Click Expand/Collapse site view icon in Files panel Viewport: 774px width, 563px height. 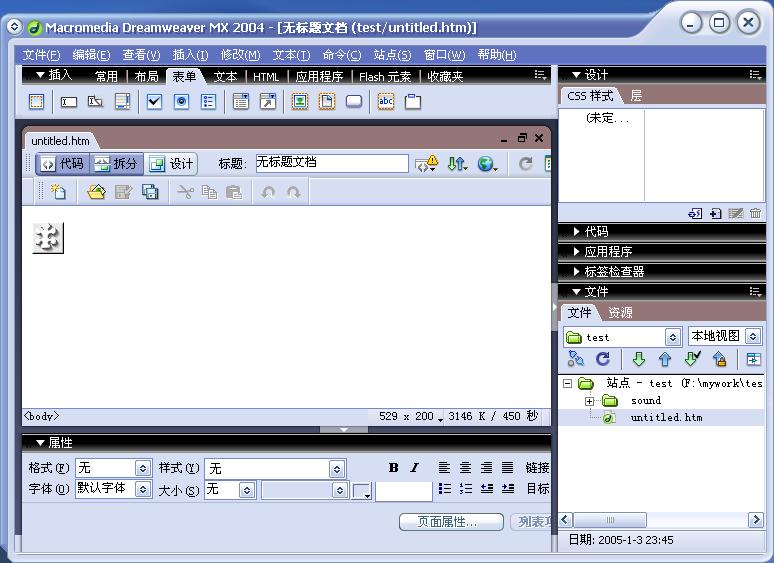point(753,359)
